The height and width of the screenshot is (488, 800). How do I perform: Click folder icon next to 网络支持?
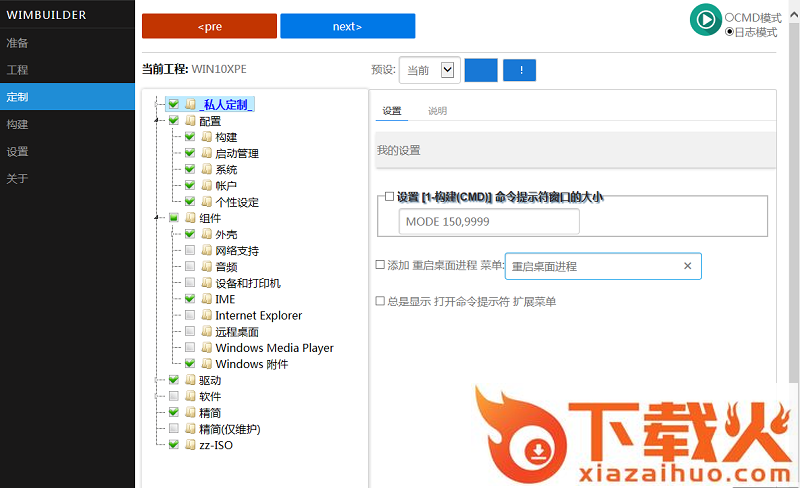point(207,250)
